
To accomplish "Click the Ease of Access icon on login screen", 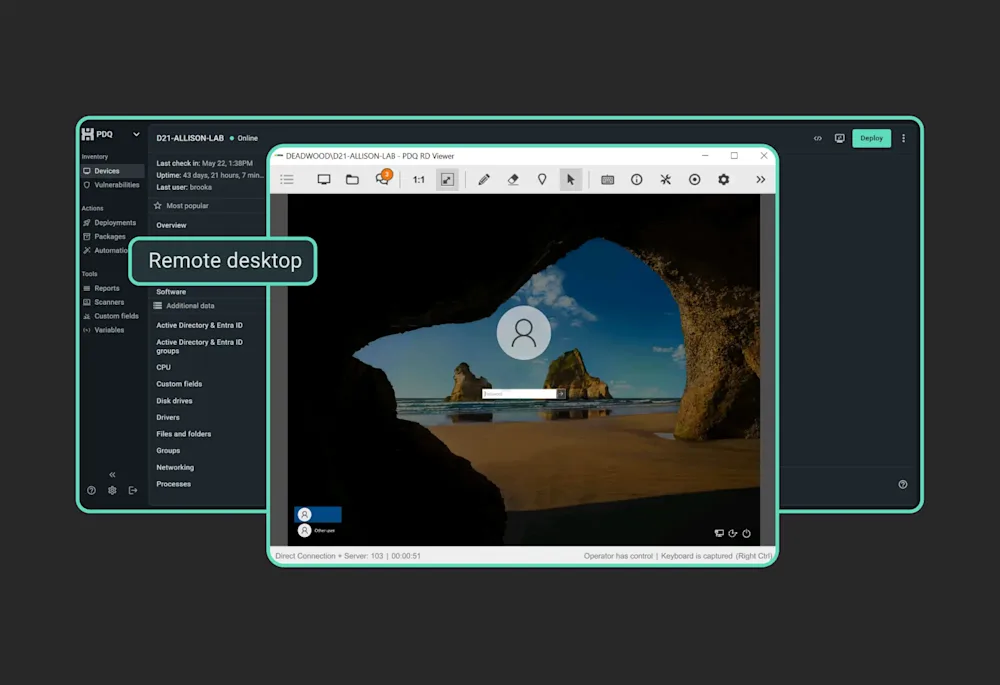I will (x=733, y=533).
